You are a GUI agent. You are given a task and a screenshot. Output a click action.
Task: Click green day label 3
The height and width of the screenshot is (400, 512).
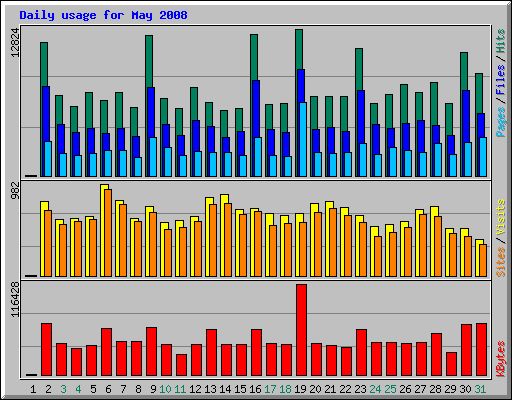pyautogui.click(x=63, y=389)
